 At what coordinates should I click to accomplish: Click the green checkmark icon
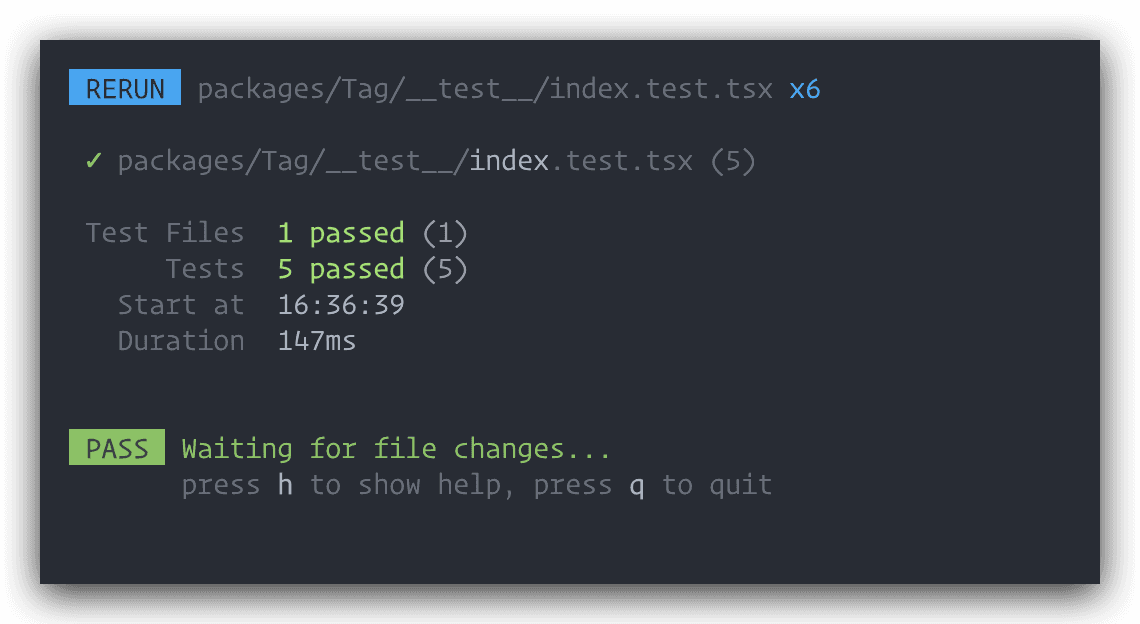click(x=93, y=161)
